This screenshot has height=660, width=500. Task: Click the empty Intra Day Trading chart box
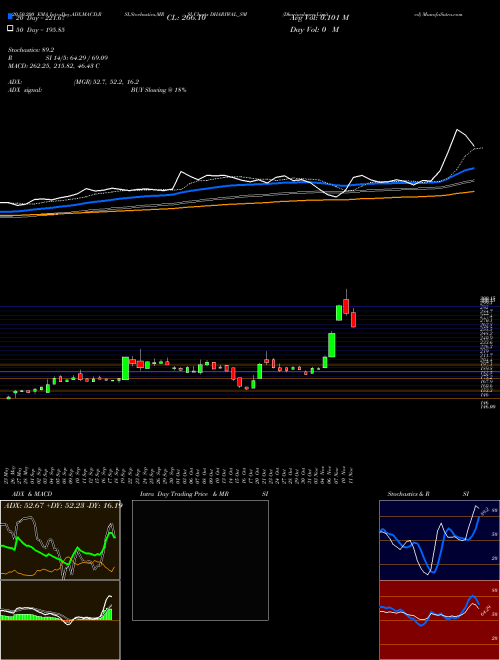point(200,560)
